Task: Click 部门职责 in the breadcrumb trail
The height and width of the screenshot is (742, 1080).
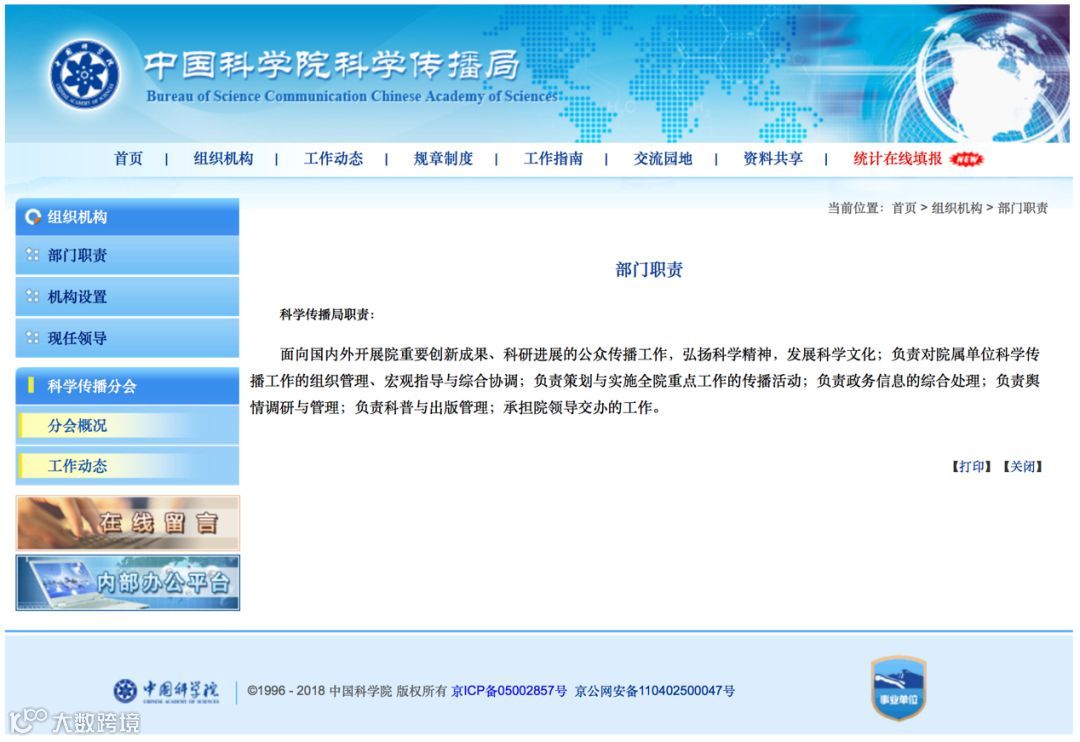Action: point(1023,208)
